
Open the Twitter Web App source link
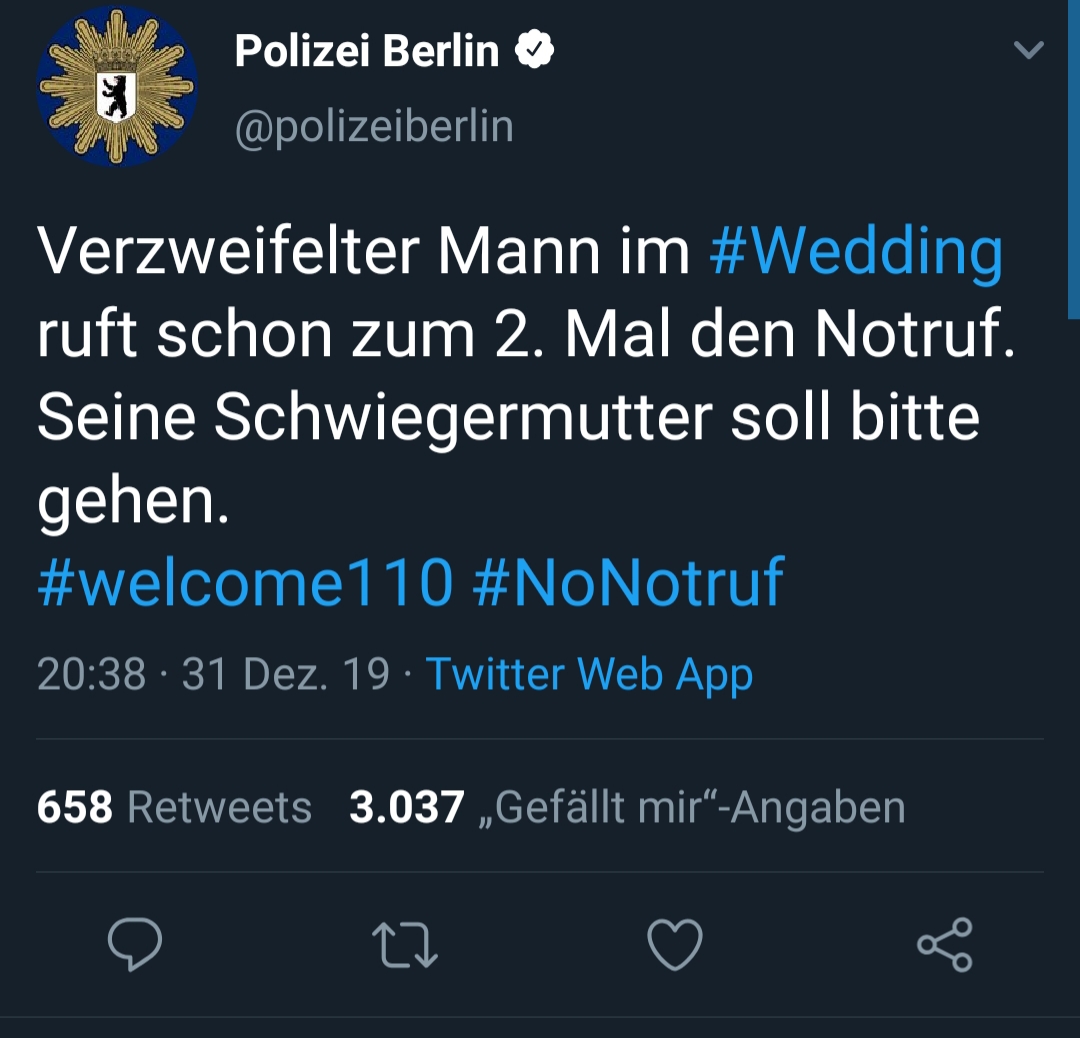pos(589,675)
